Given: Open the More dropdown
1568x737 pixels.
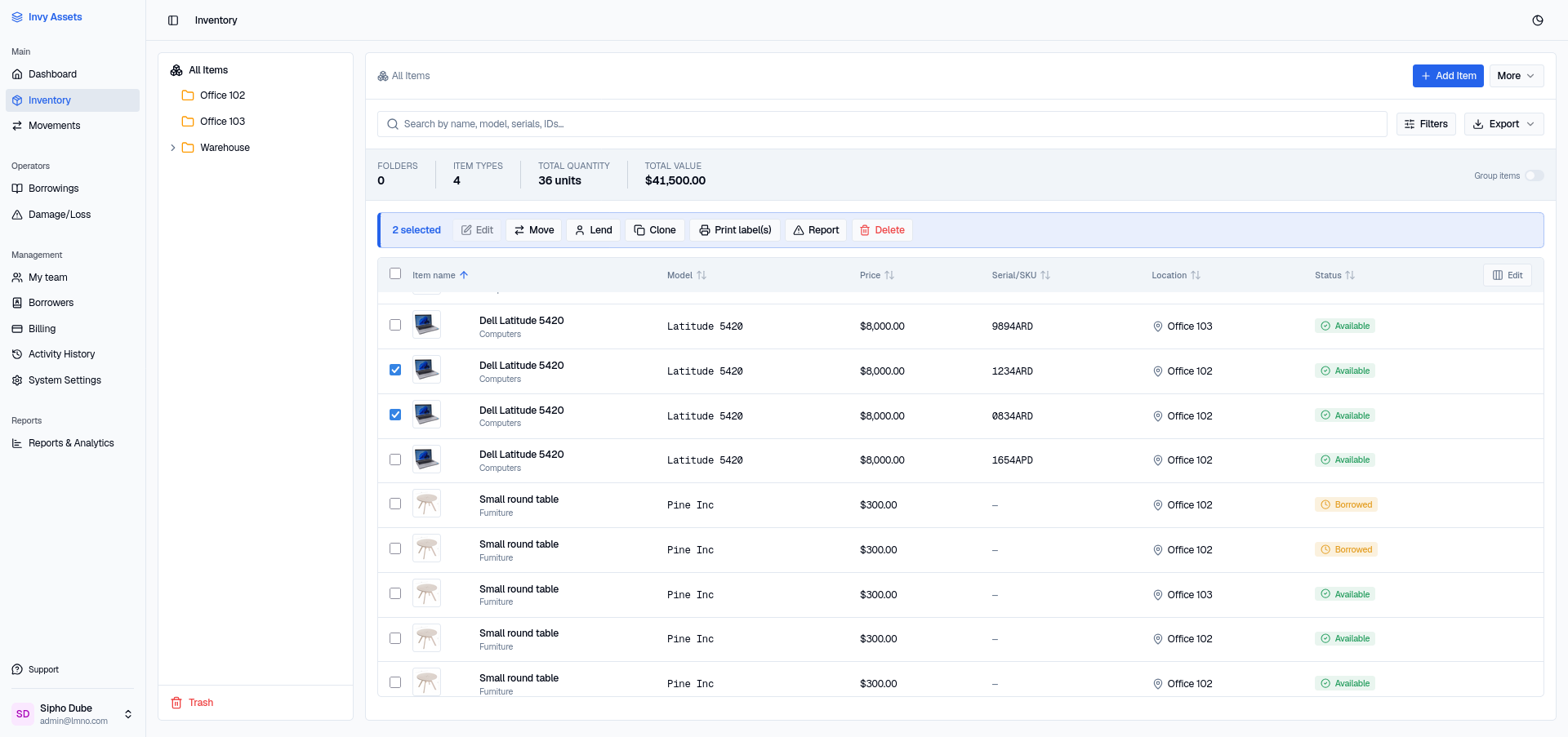Looking at the screenshot, I should [x=1517, y=76].
